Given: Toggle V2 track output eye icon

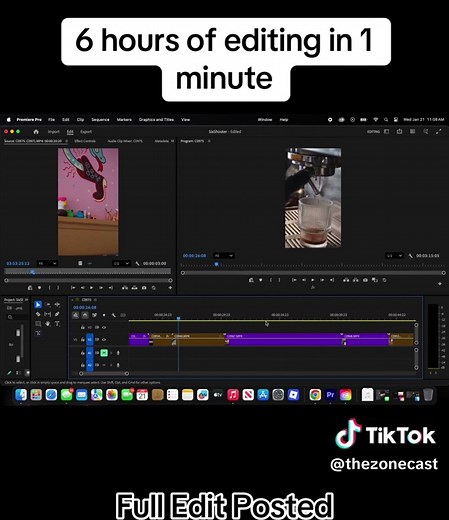Looking at the screenshot, I should click(104, 327).
